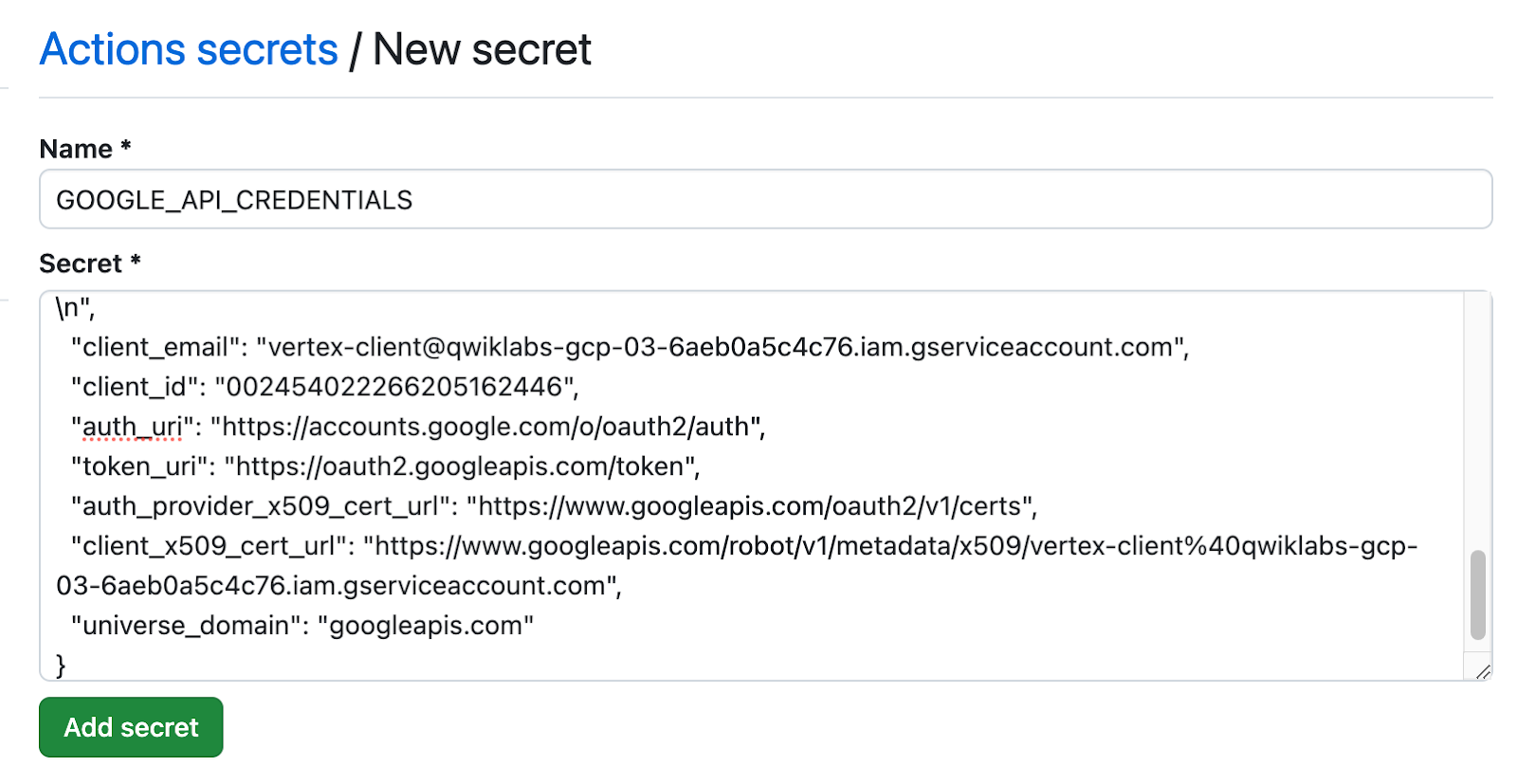
Task: Click the Name field label
Action: point(76,149)
